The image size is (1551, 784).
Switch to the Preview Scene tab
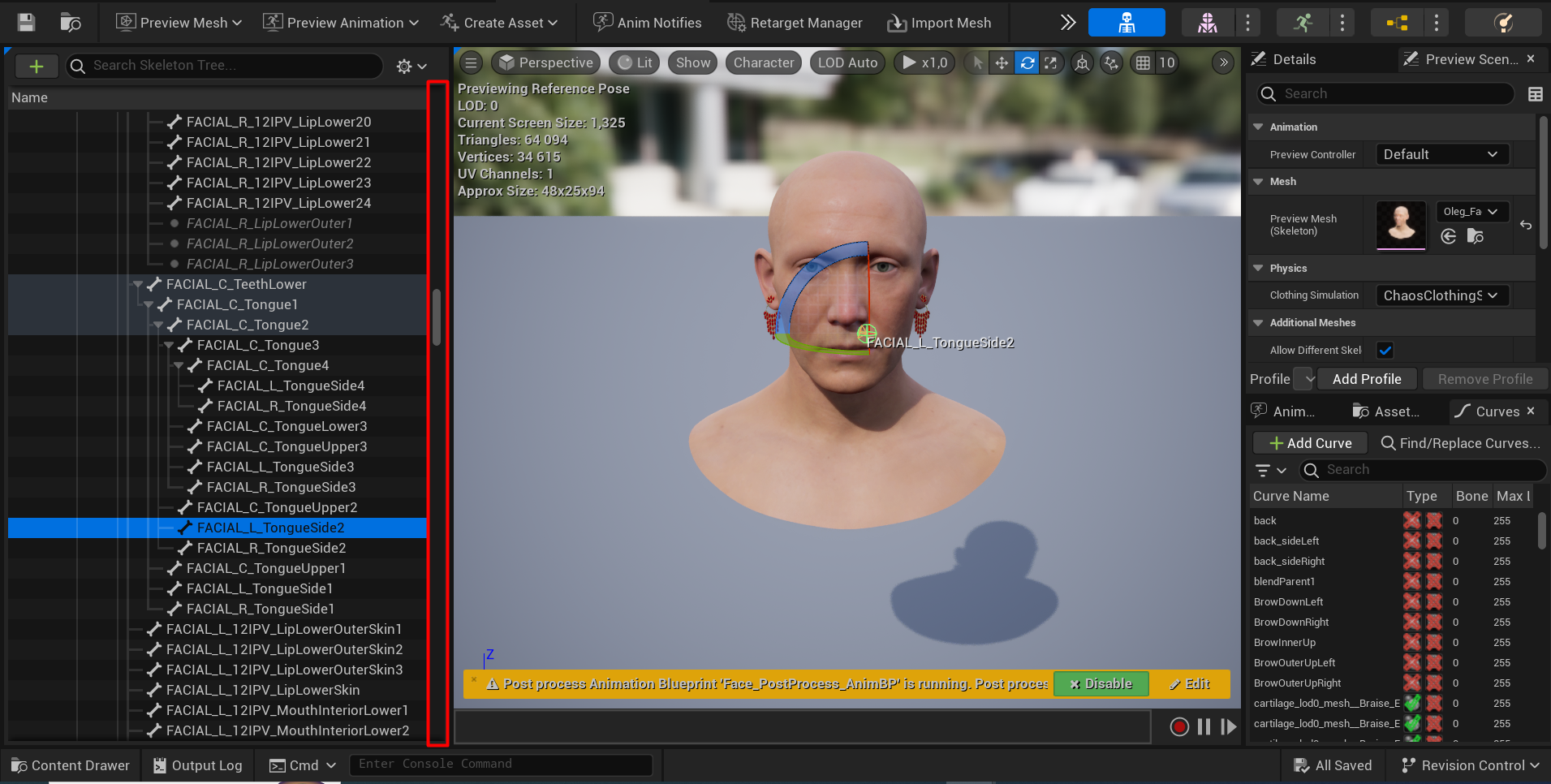1463,59
